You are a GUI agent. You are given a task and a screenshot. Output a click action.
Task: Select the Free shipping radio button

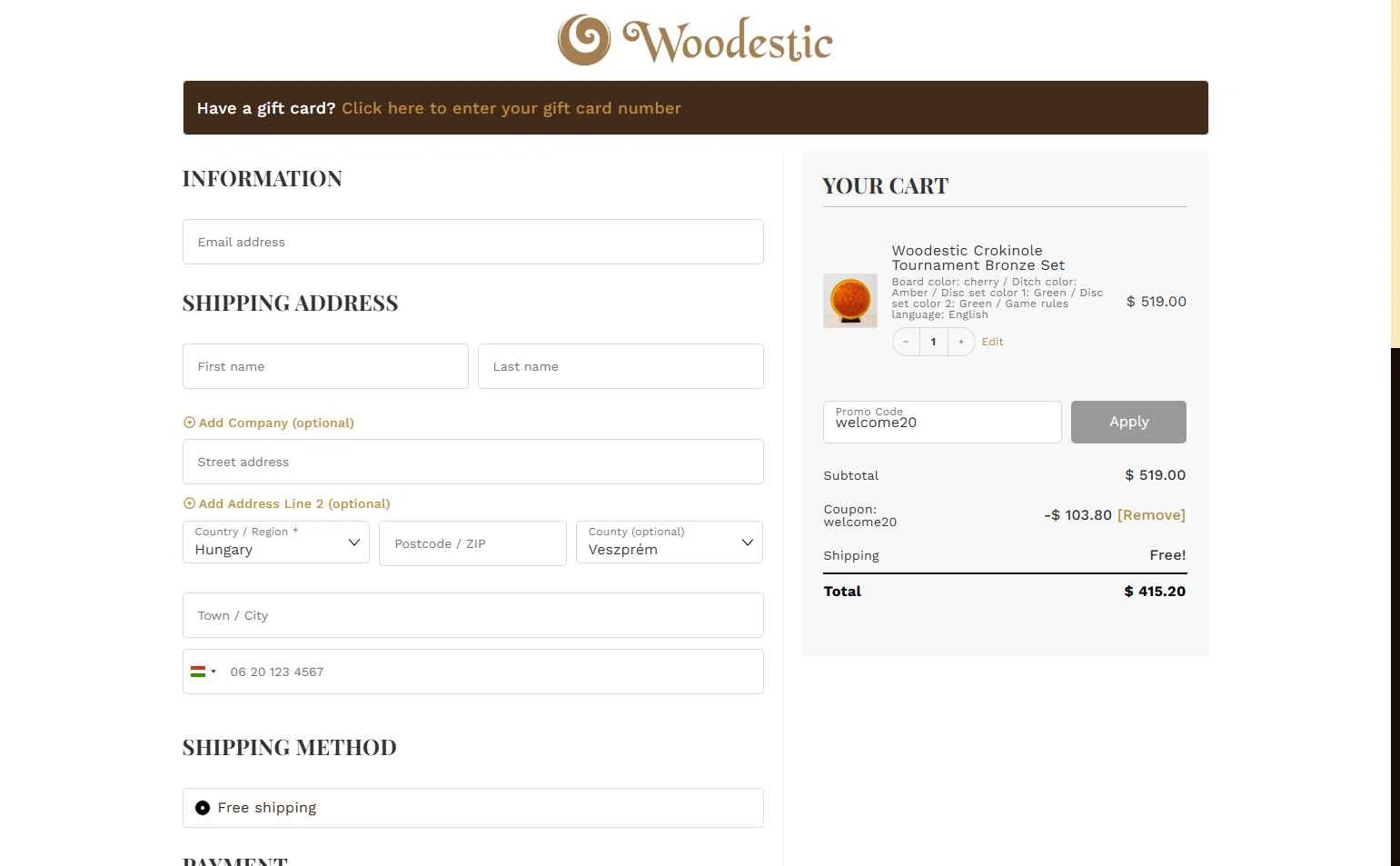pyautogui.click(x=203, y=808)
